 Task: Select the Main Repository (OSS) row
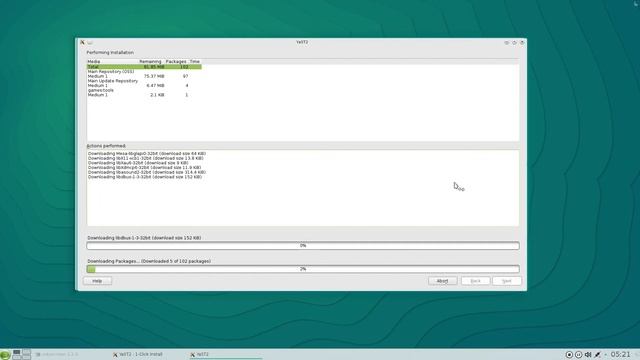click(x=144, y=71)
